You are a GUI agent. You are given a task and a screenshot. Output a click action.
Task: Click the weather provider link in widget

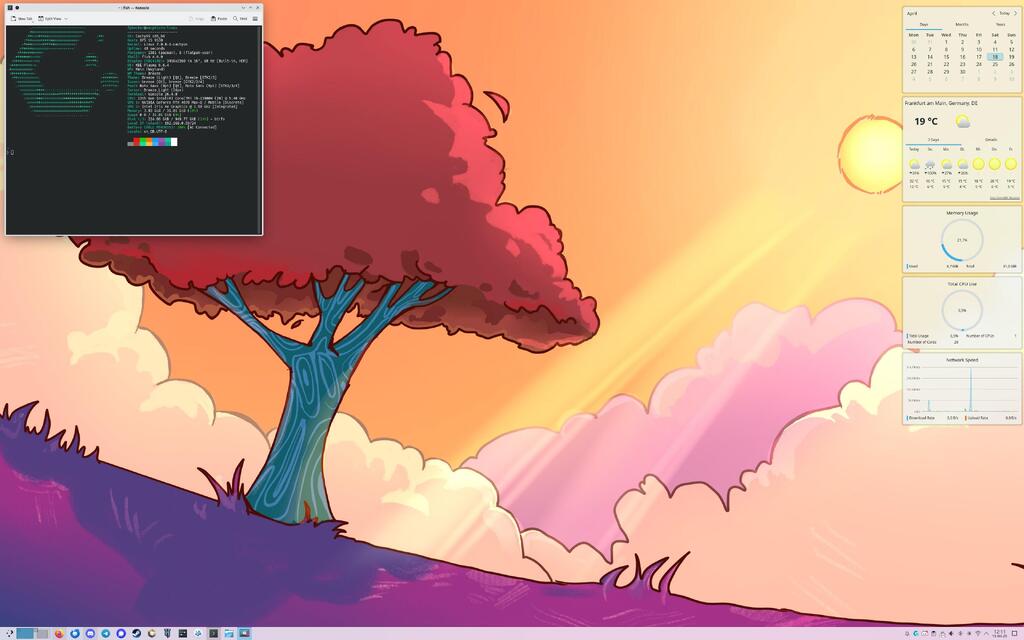1004,197
